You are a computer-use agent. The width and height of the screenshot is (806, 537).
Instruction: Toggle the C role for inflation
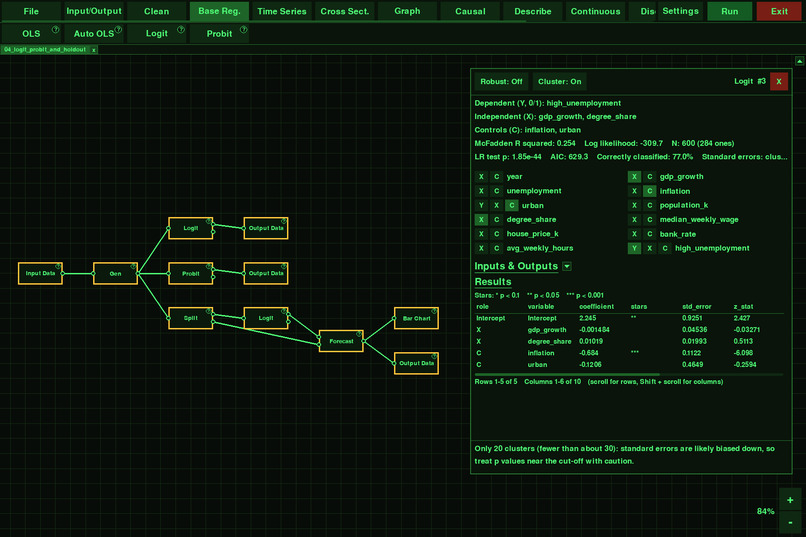click(650, 191)
